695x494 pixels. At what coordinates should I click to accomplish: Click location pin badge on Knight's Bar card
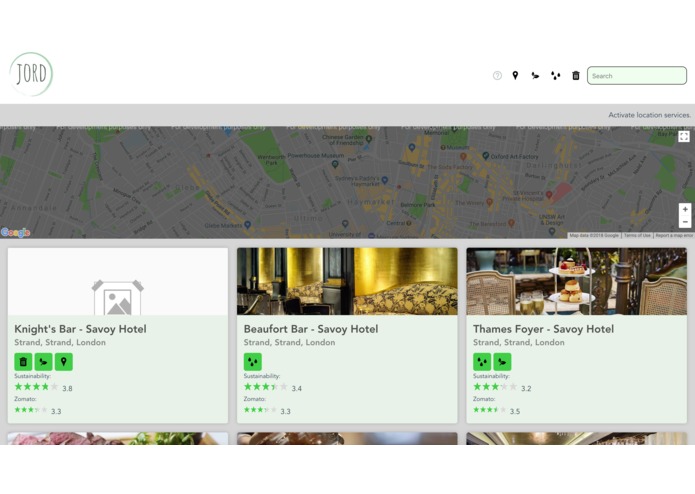[x=64, y=362]
